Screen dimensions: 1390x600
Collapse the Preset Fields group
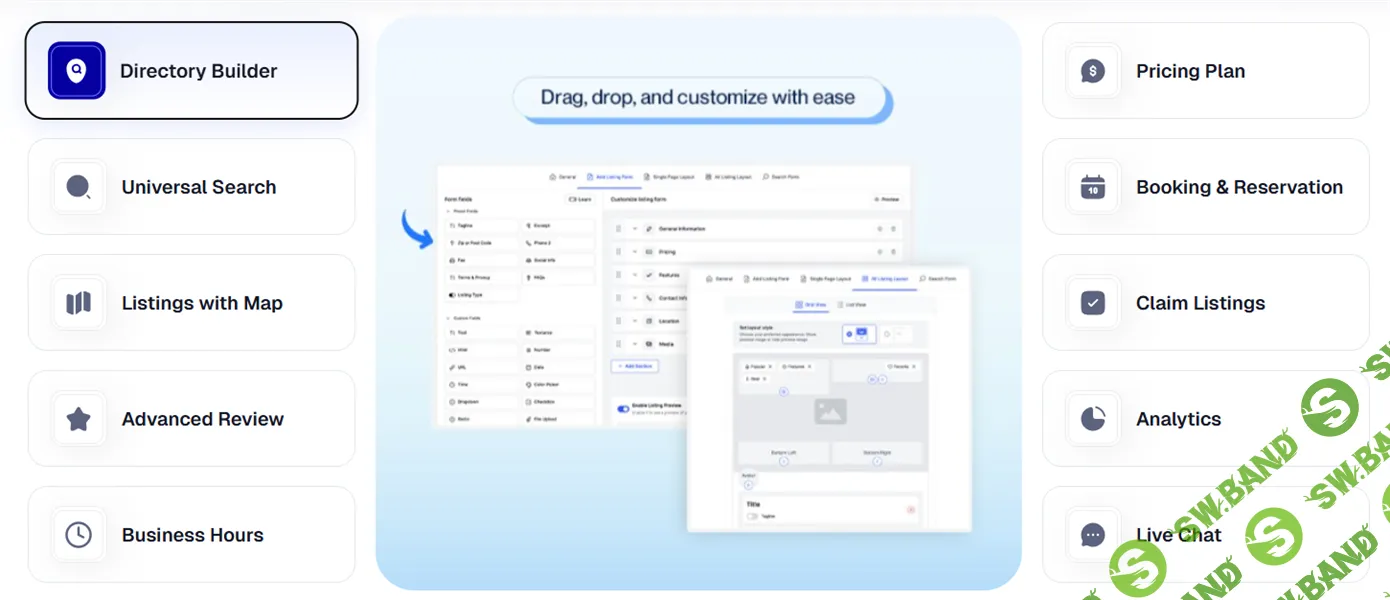[x=448, y=211]
